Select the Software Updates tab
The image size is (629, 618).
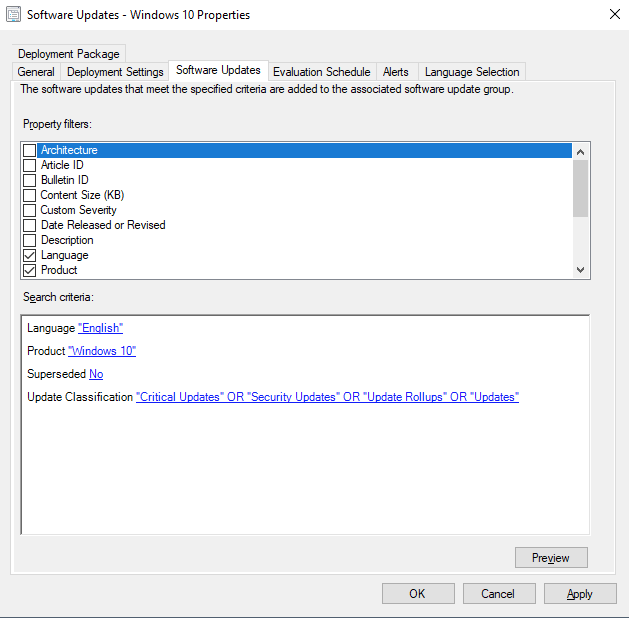click(x=218, y=70)
